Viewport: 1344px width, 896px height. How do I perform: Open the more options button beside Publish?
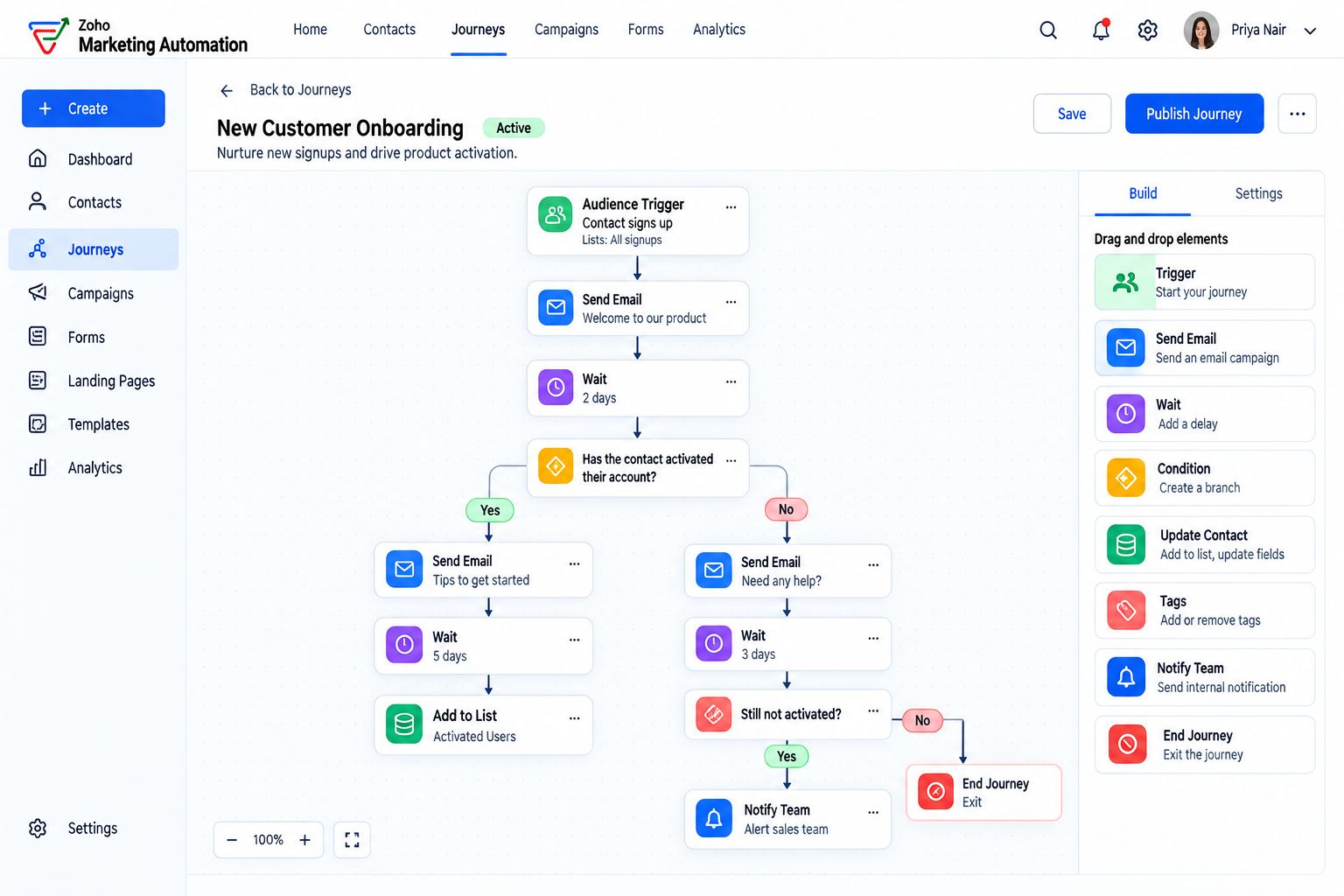point(1297,114)
